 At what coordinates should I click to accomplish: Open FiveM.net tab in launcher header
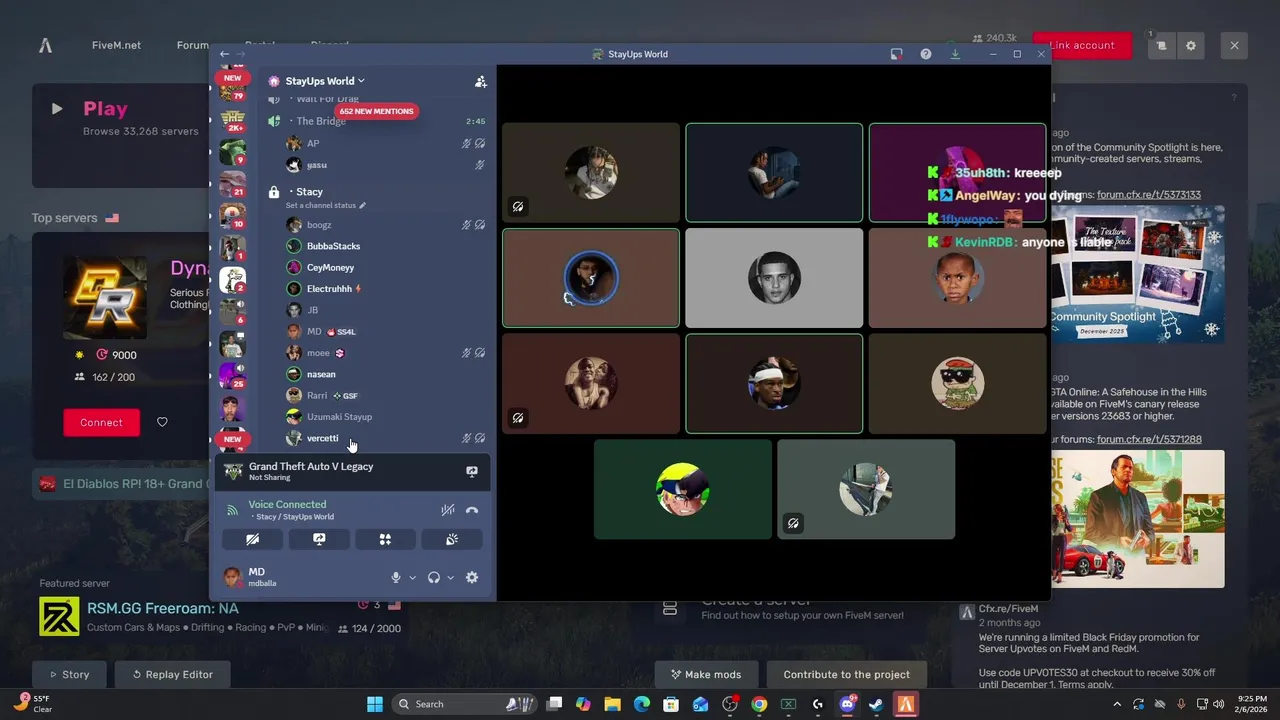116,45
